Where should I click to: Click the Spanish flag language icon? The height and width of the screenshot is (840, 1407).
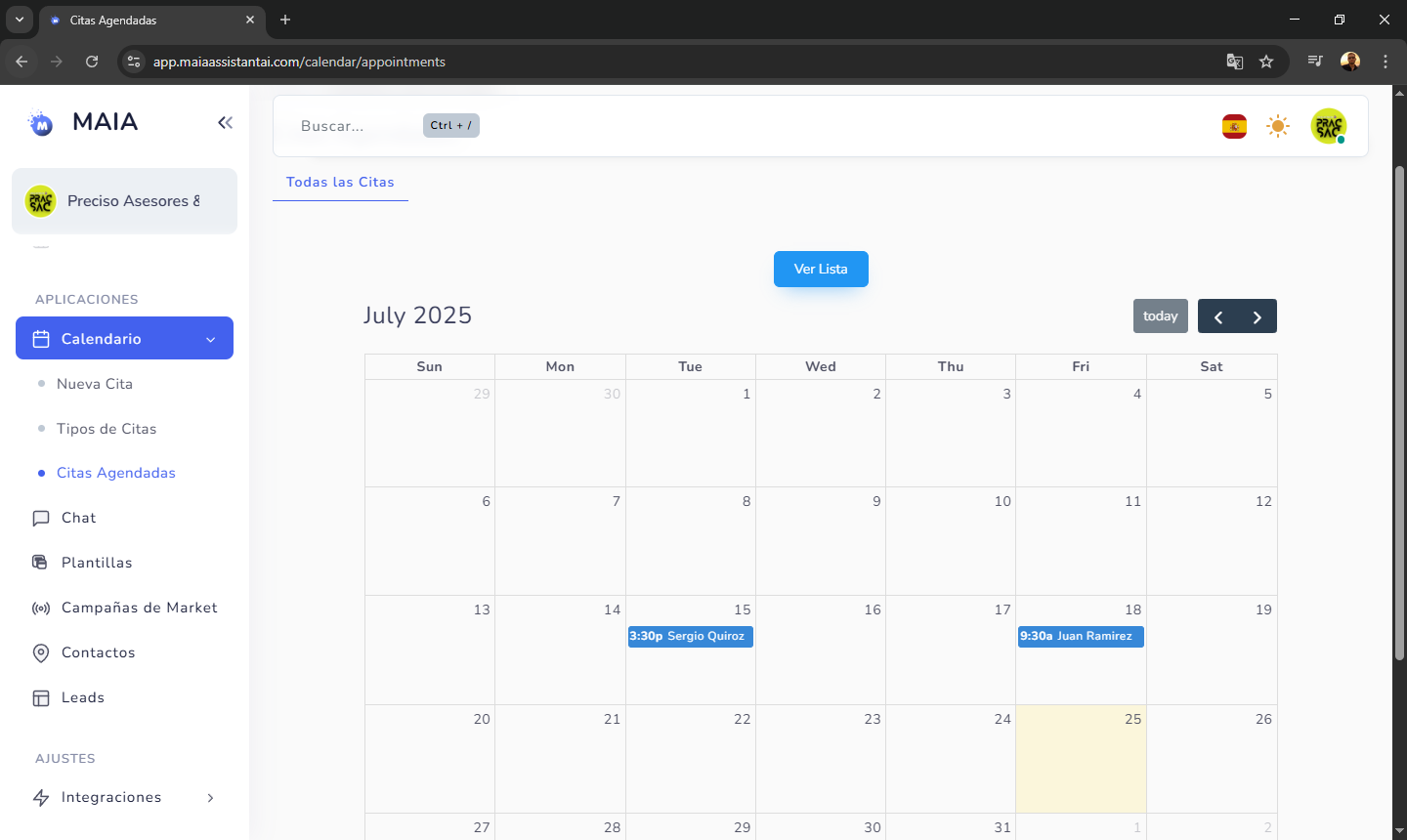[x=1234, y=126]
